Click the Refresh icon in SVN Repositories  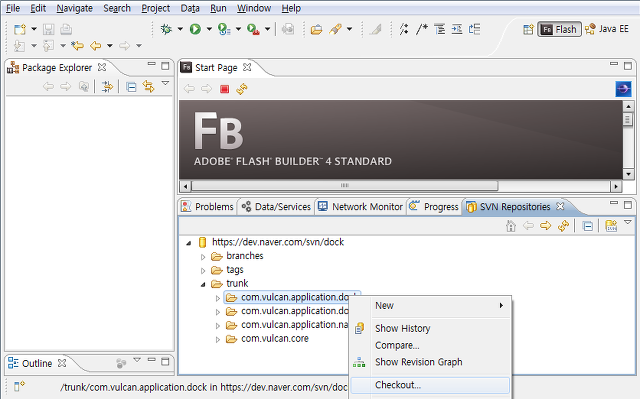click(563, 226)
